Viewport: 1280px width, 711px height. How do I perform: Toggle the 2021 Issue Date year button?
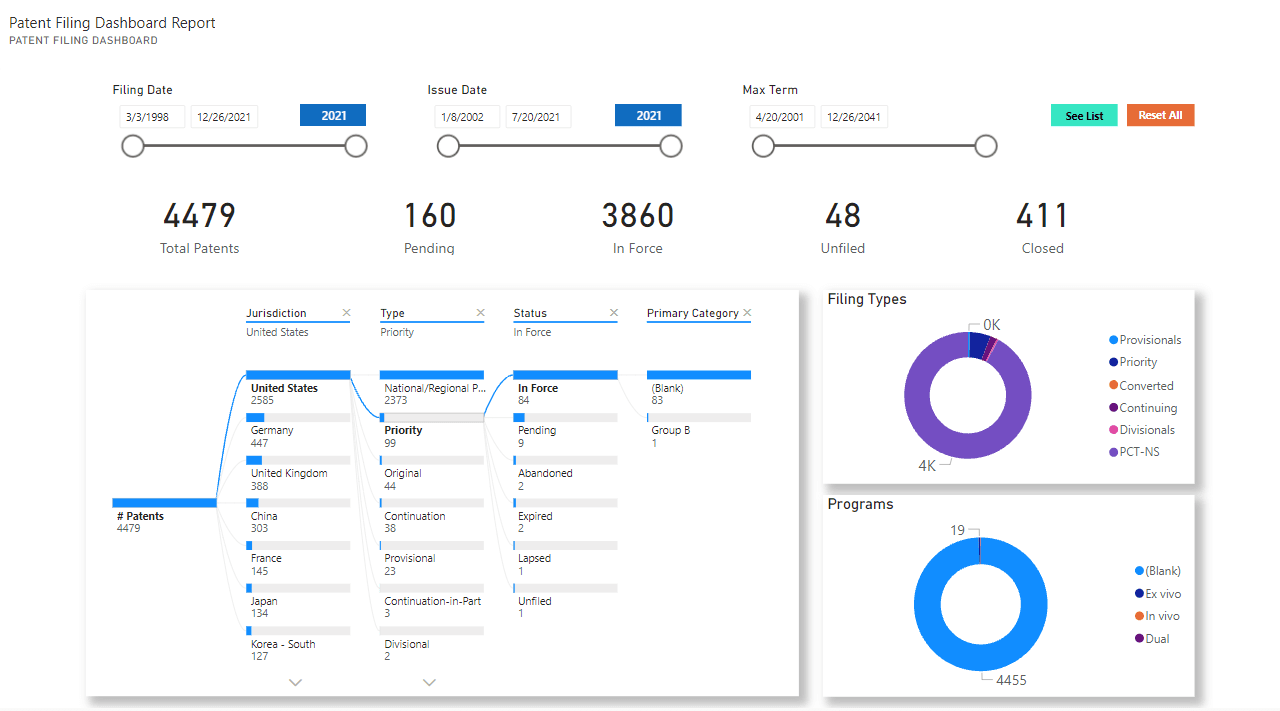[648, 116]
